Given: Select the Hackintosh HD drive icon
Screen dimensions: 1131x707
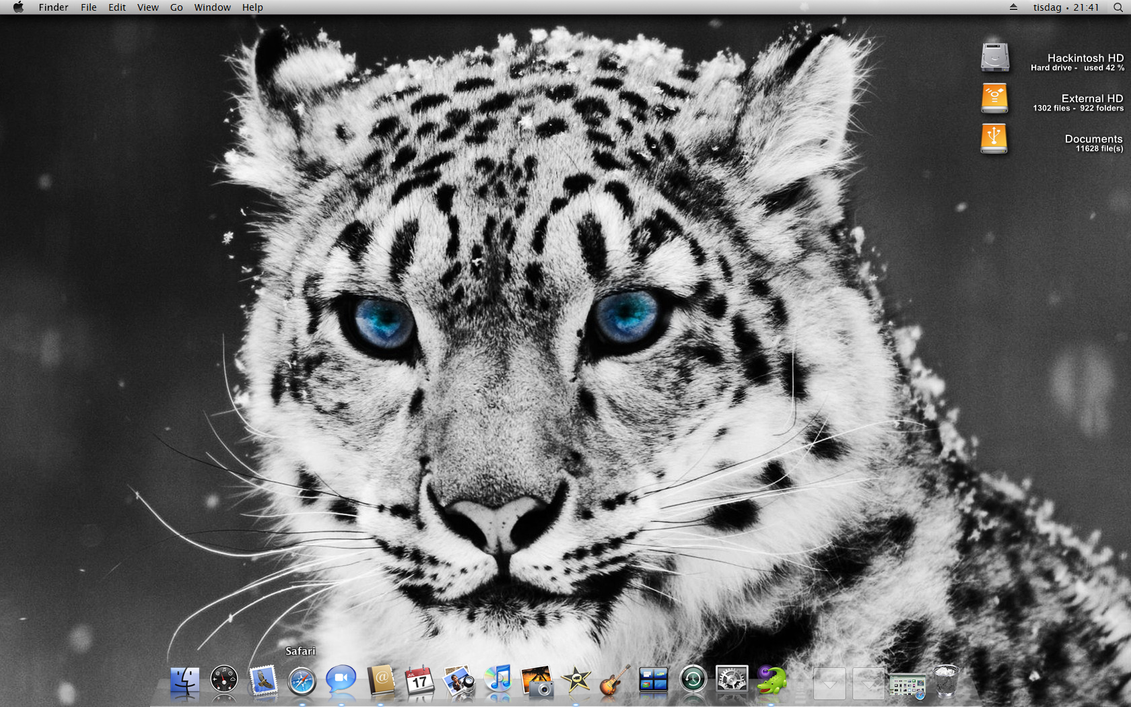Looking at the screenshot, I should tap(995, 57).
